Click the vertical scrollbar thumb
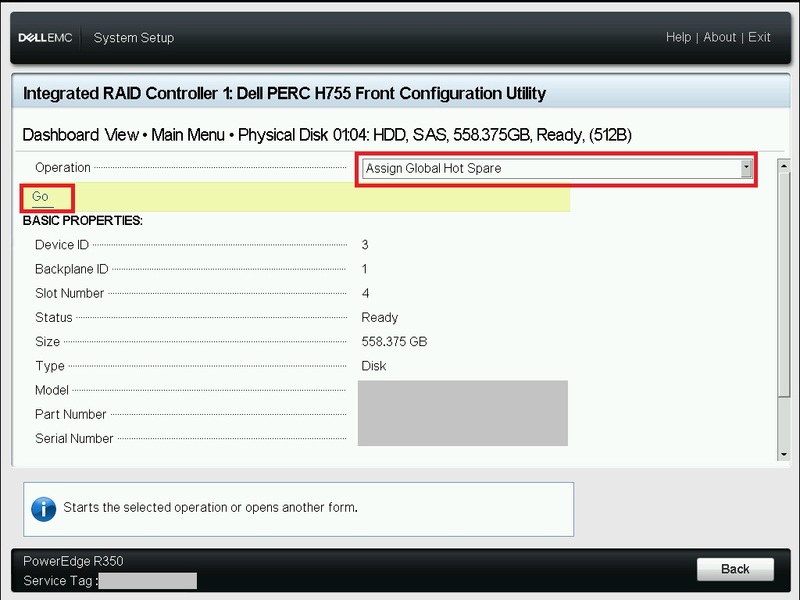Image resolution: width=800 pixels, height=600 pixels. coord(784,284)
